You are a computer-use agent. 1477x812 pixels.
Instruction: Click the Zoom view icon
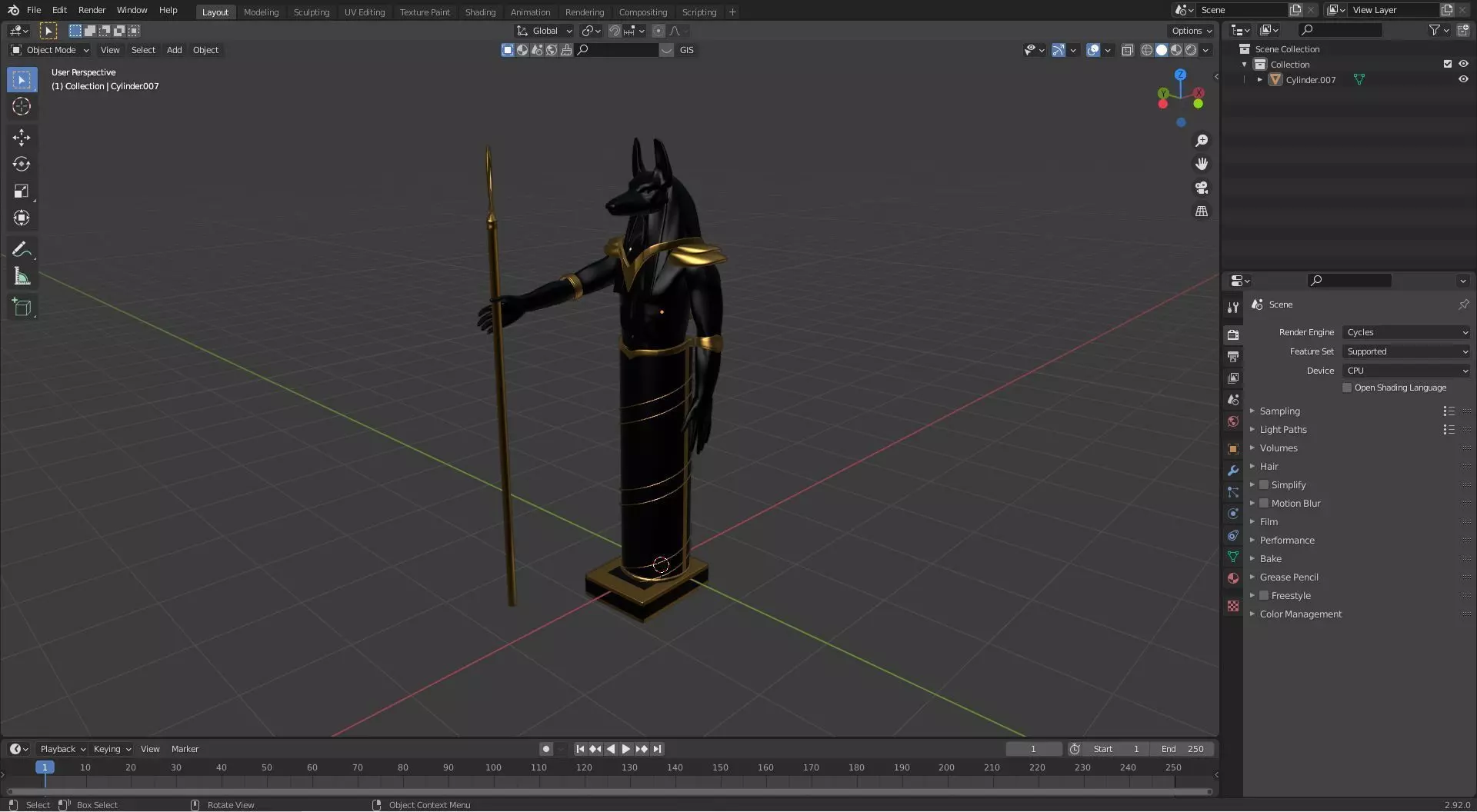coord(1201,141)
